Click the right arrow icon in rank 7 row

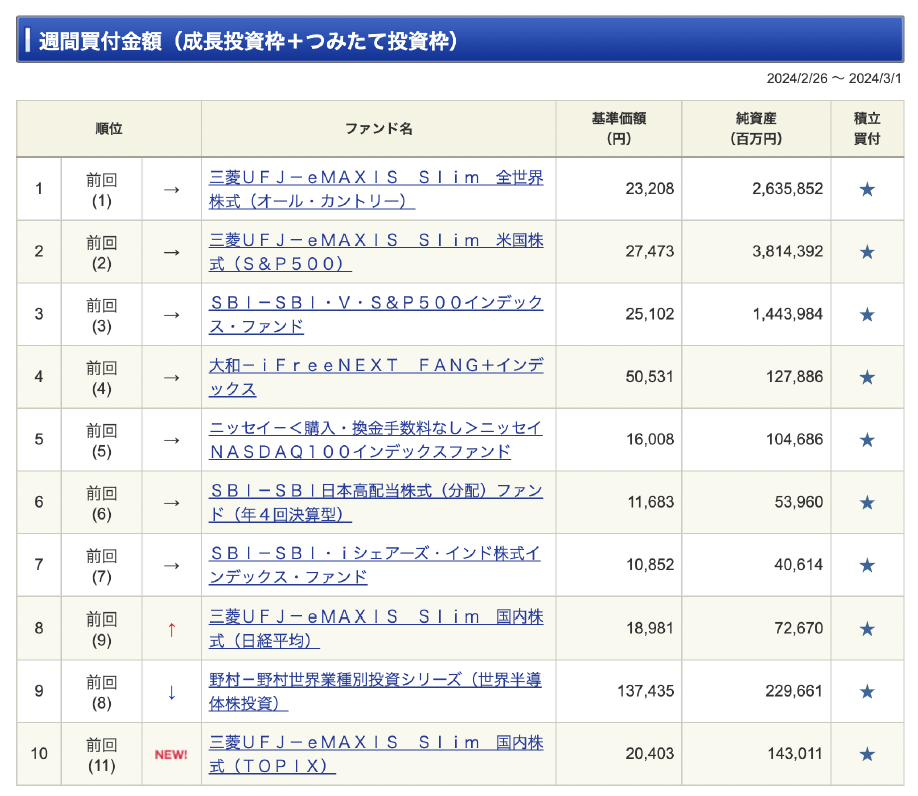(x=172, y=565)
